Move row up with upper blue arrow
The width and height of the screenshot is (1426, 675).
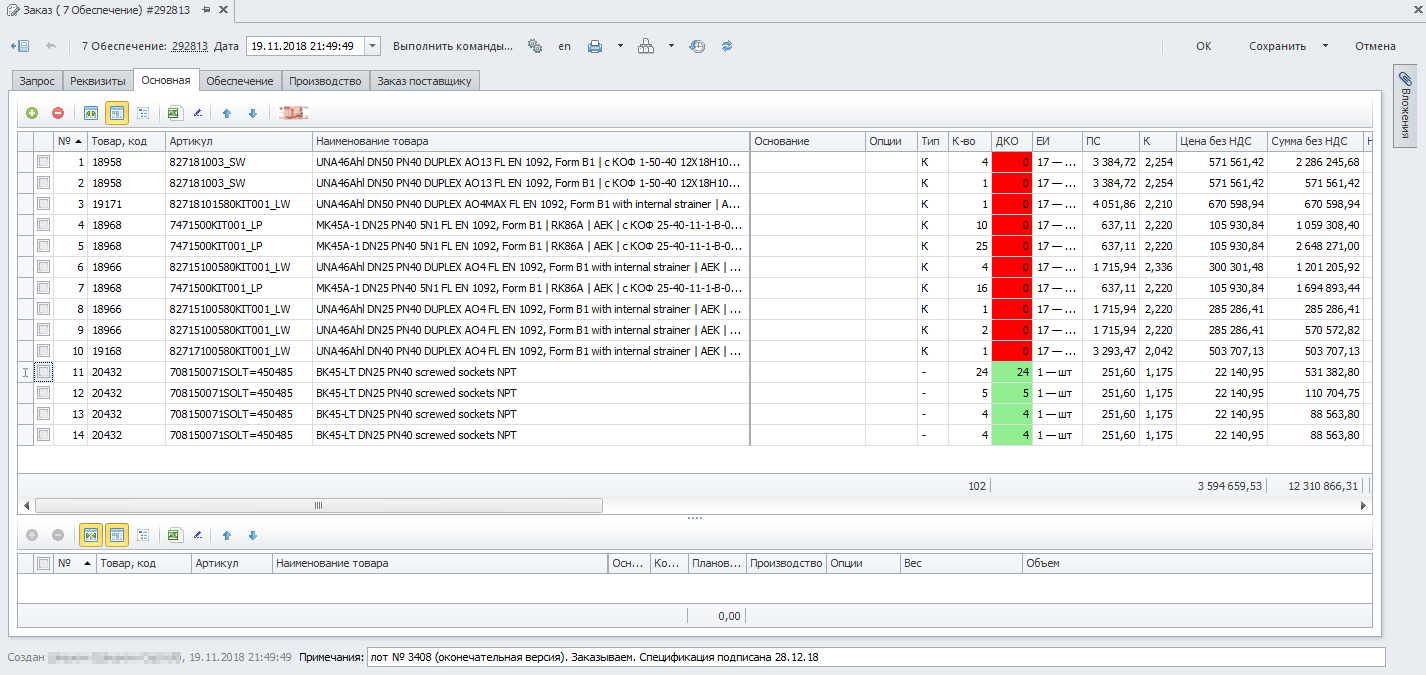[227, 114]
